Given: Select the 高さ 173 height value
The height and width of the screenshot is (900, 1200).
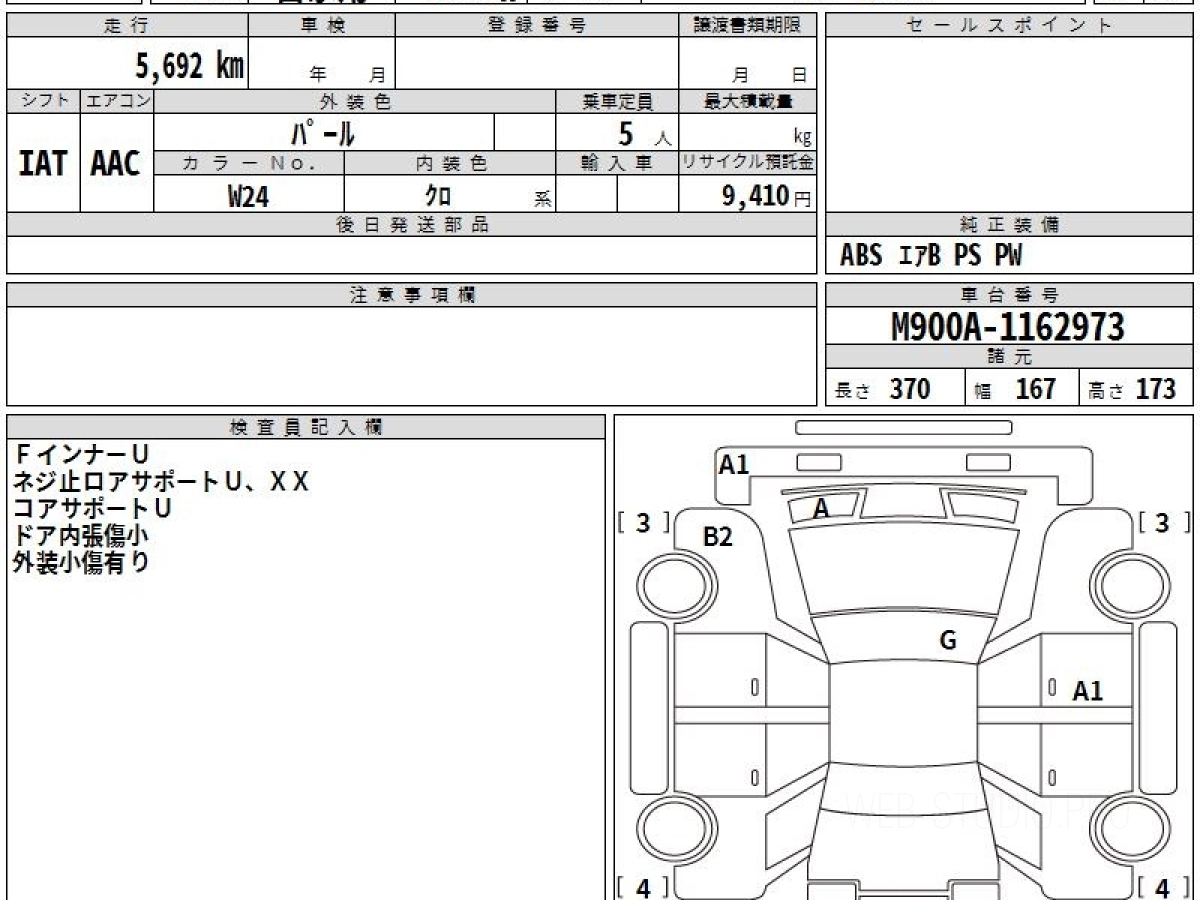Looking at the screenshot, I should (x=1132, y=389).
